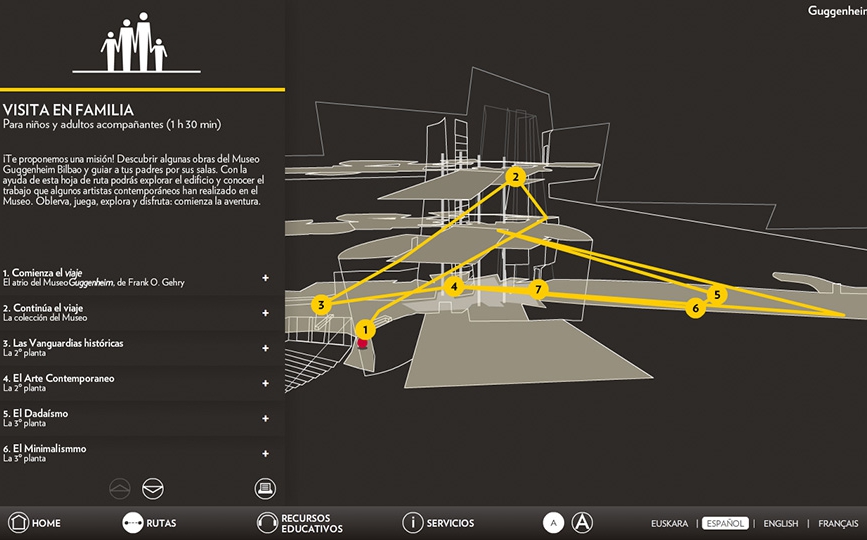Select map stop marker 6
Image resolution: width=867 pixels, height=540 pixels.
coord(696,308)
